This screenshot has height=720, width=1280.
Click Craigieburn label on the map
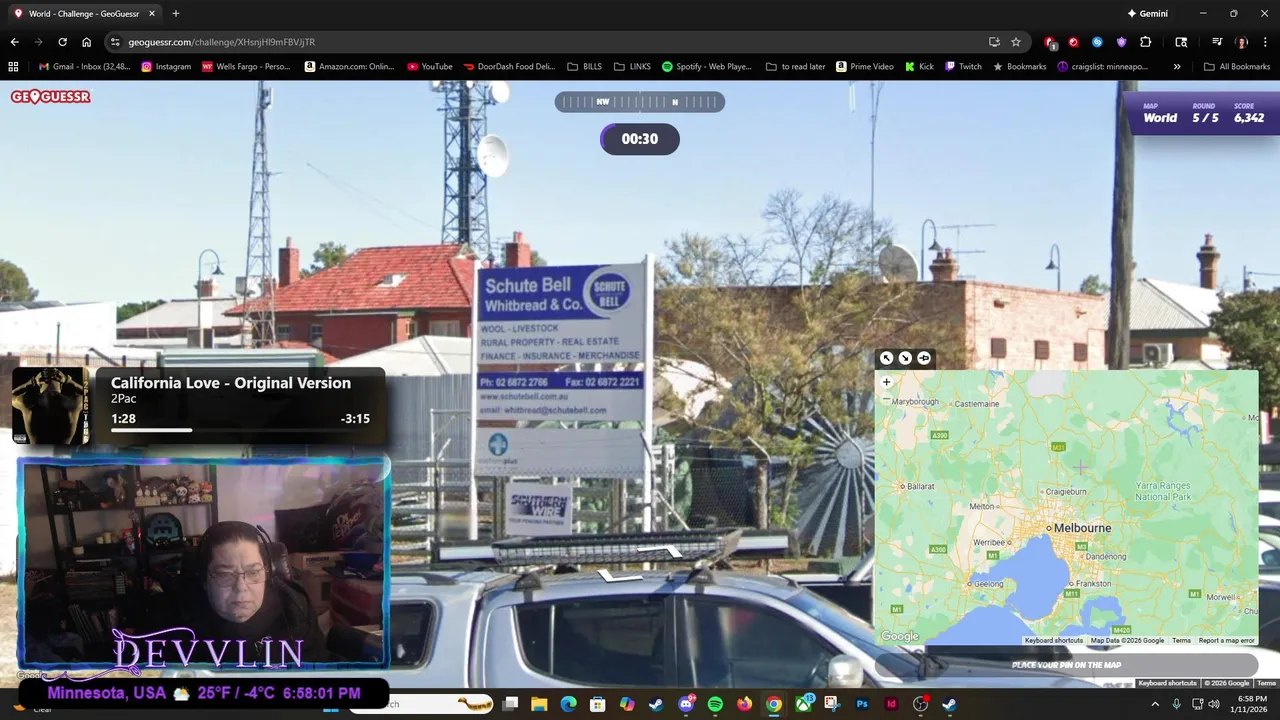[1065, 491]
